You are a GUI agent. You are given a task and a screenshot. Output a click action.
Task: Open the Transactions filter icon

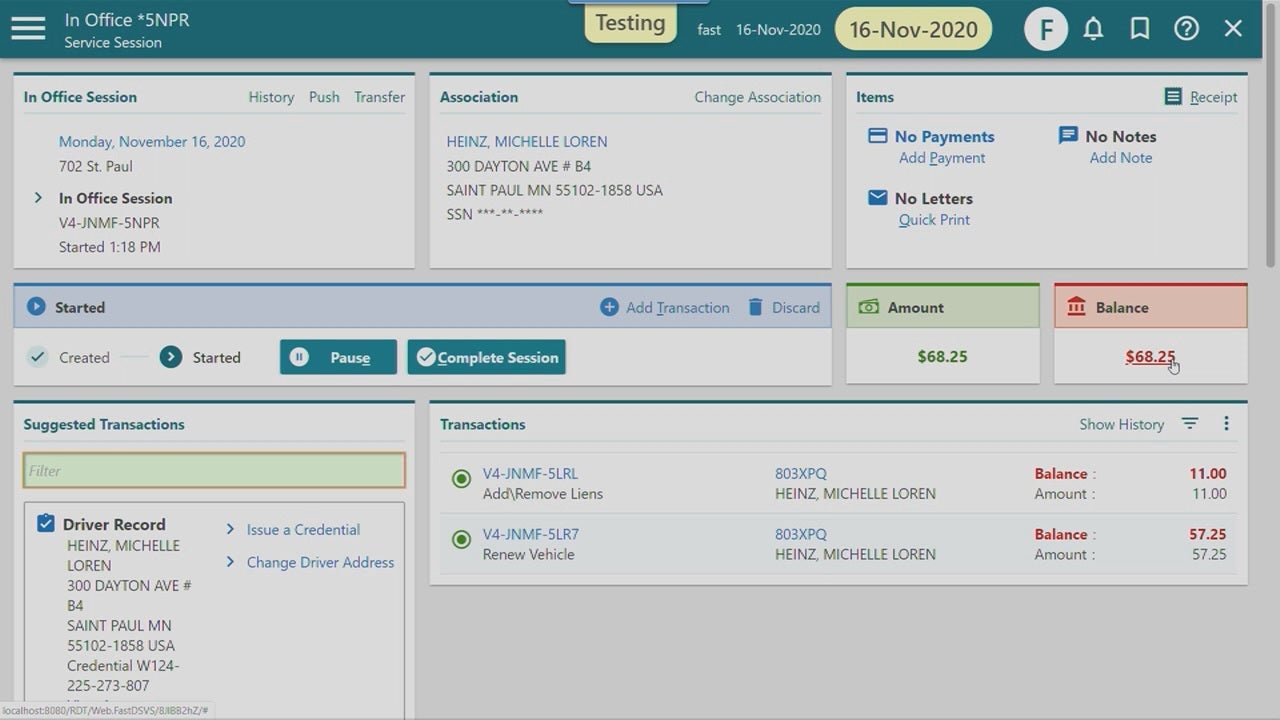coord(1189,424)
